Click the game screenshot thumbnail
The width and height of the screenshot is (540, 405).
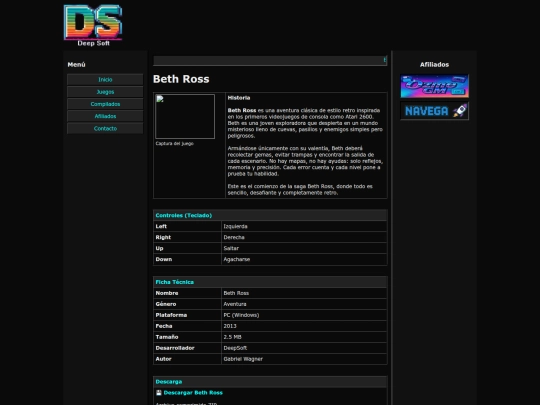(185, 116)
